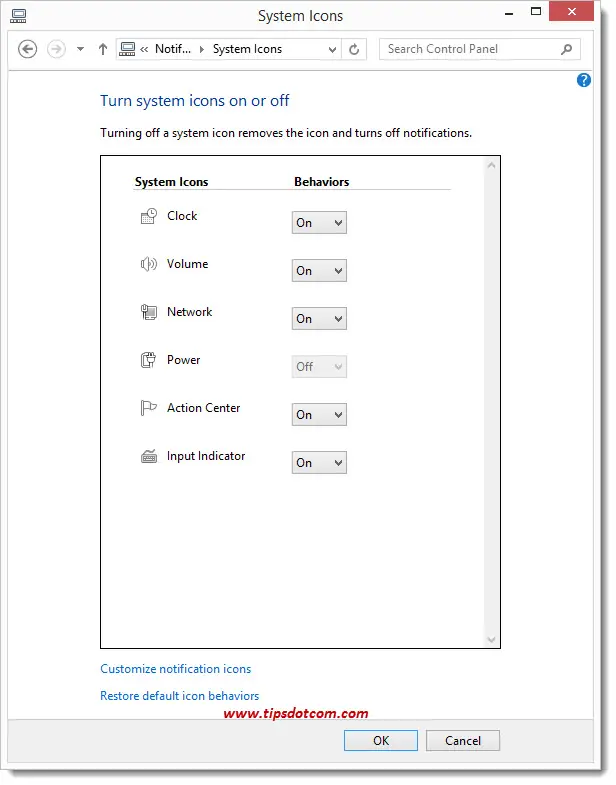Click the list scrollbar up arrow

pyautogui.click(x=491, y=165)
